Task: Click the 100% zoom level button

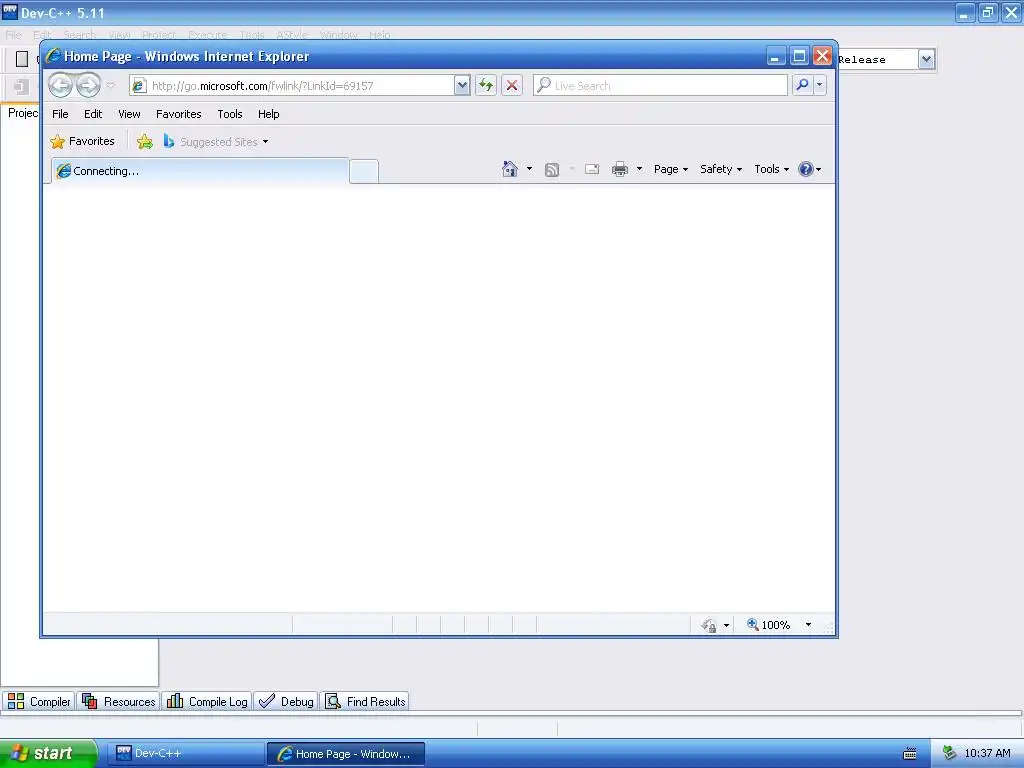Action: click(x=769, y=625)
